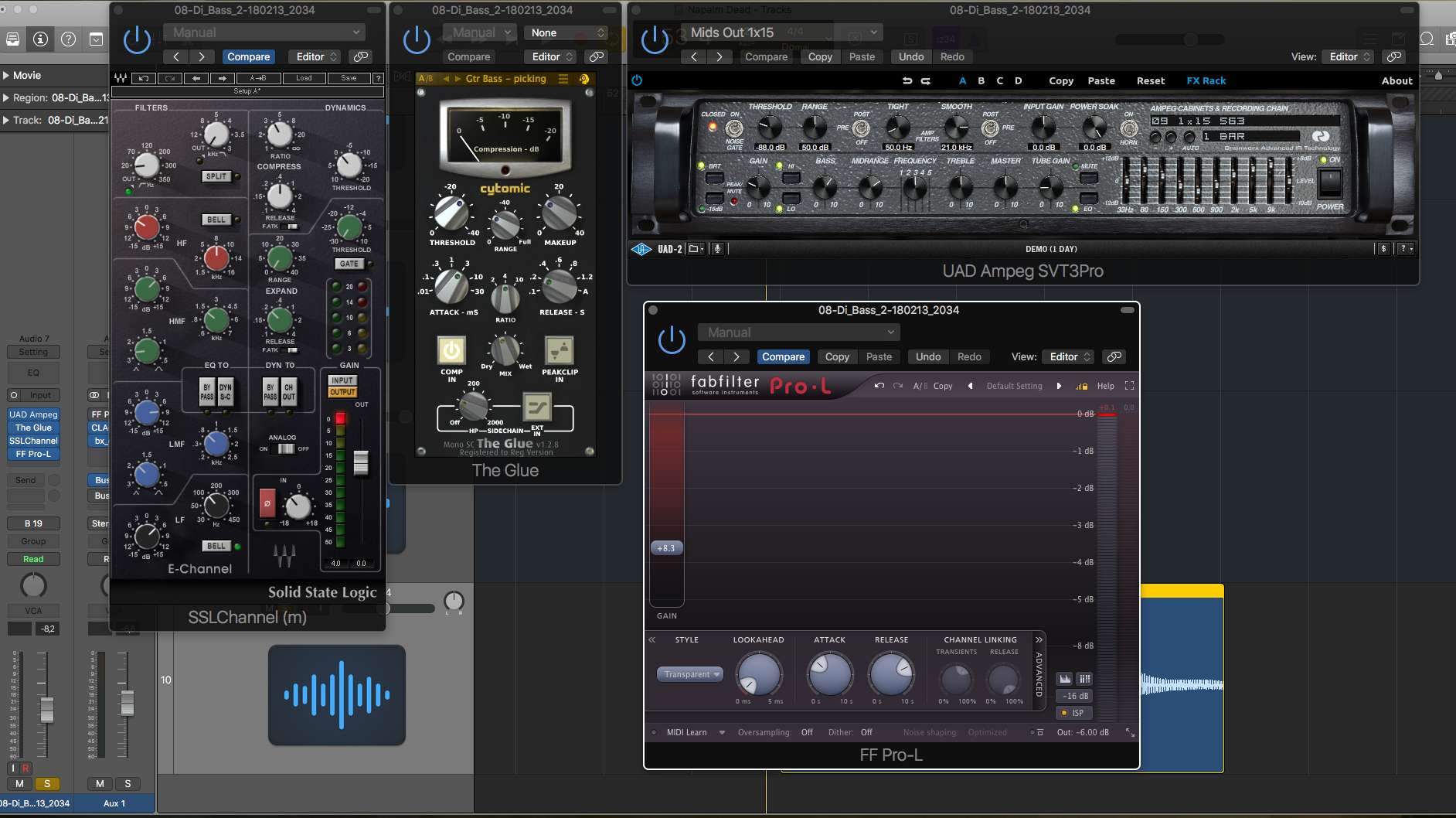Open Pro-L full screen mode icon
Viewport: 1456px width, 818px height.
click(x=1129, y=386)
